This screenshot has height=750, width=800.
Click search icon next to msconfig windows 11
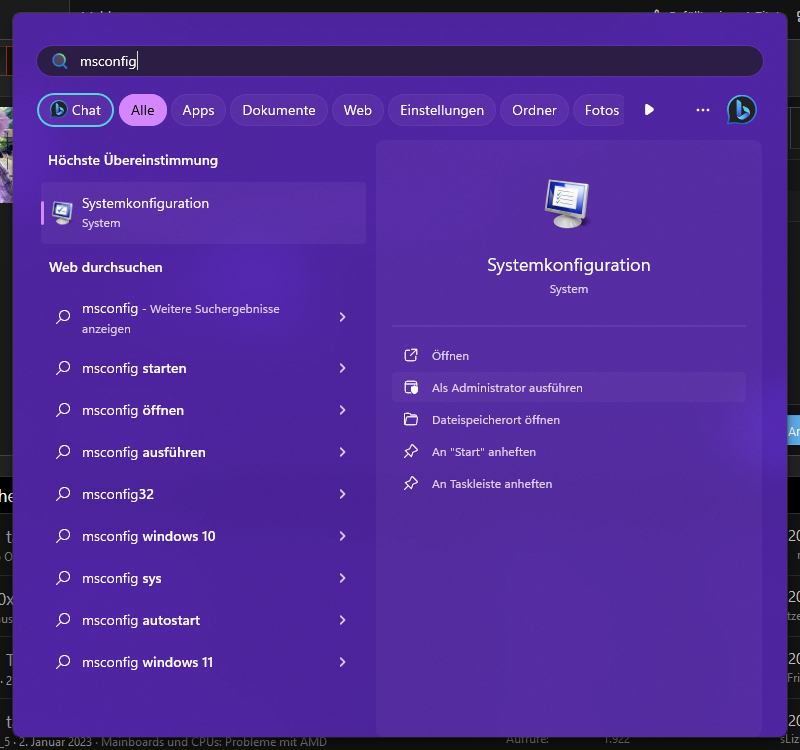[x=63, y=662]
